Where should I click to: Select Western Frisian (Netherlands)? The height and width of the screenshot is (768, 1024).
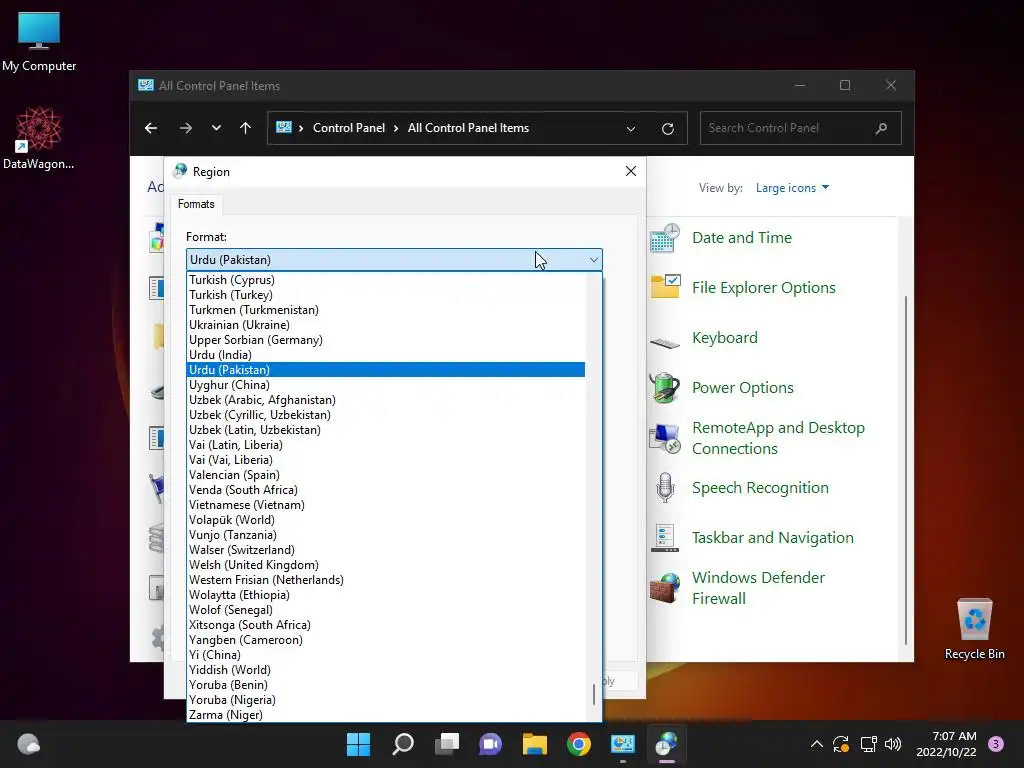[385, 580]
